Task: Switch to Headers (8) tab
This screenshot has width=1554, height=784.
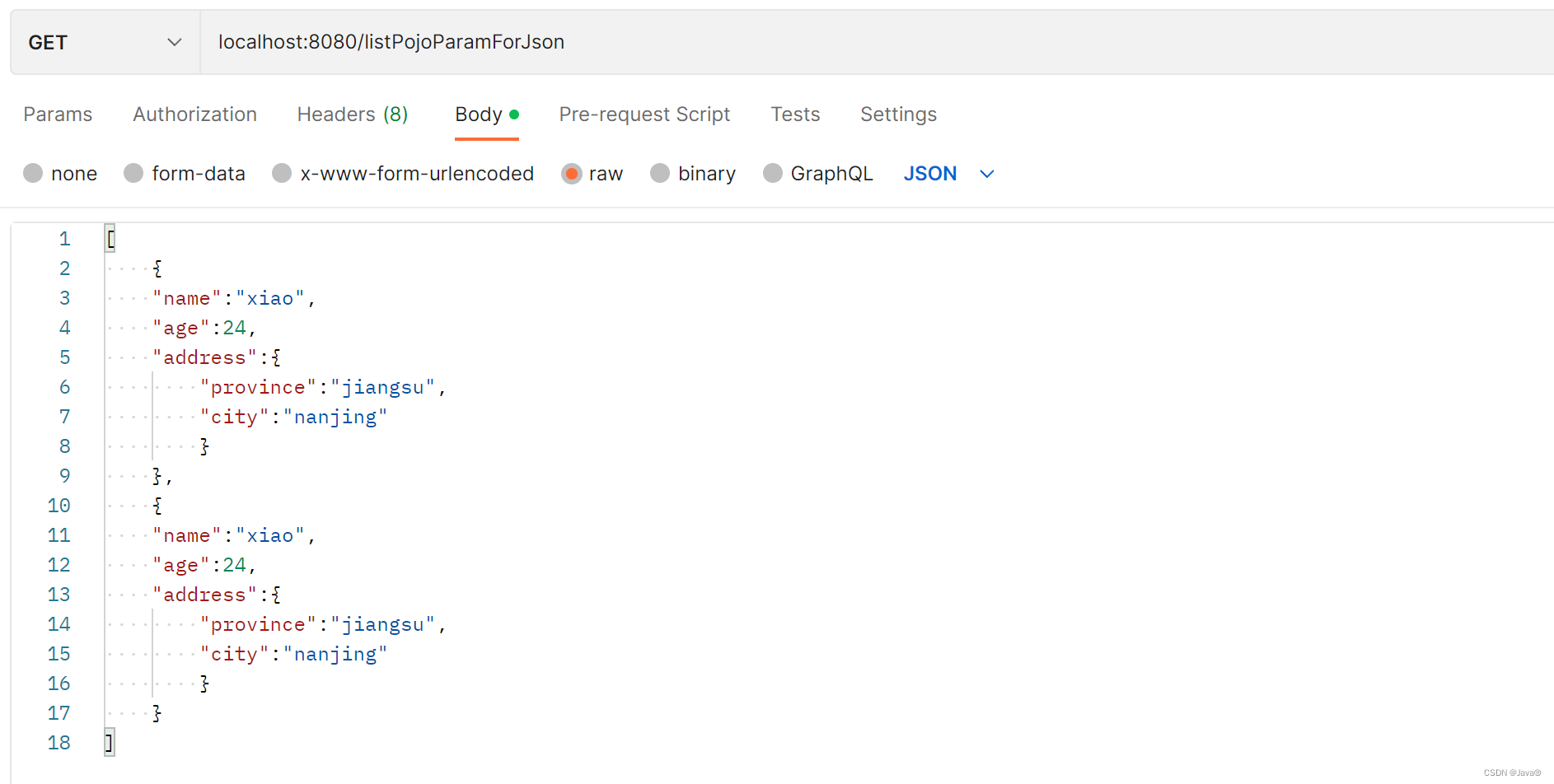Action: click(x=353, y=114)
